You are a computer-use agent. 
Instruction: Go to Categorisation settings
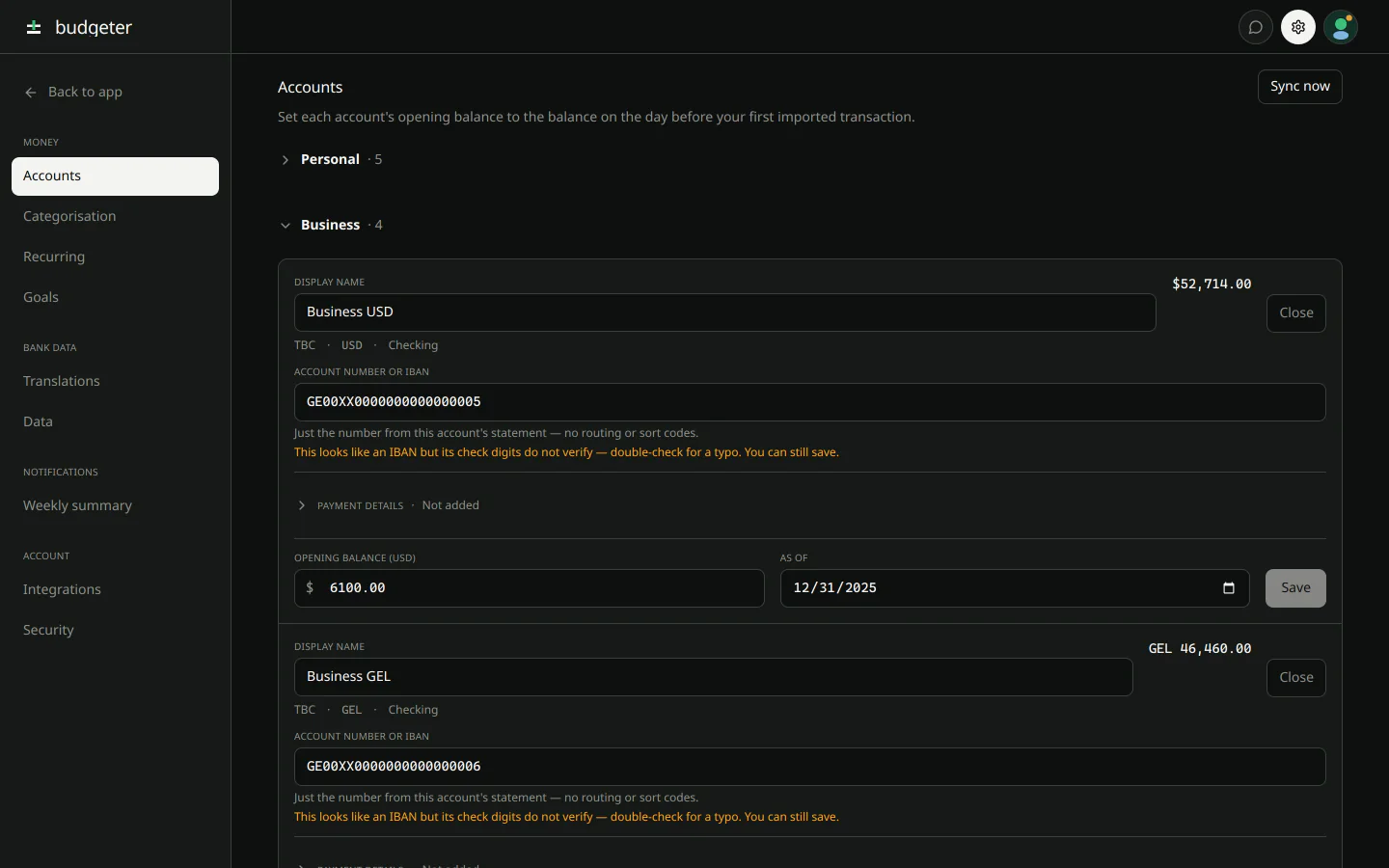(115, 217)
